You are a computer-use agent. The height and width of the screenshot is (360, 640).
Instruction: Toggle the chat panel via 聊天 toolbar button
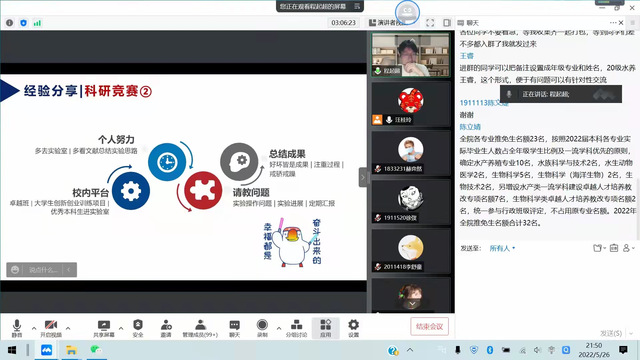235,328
